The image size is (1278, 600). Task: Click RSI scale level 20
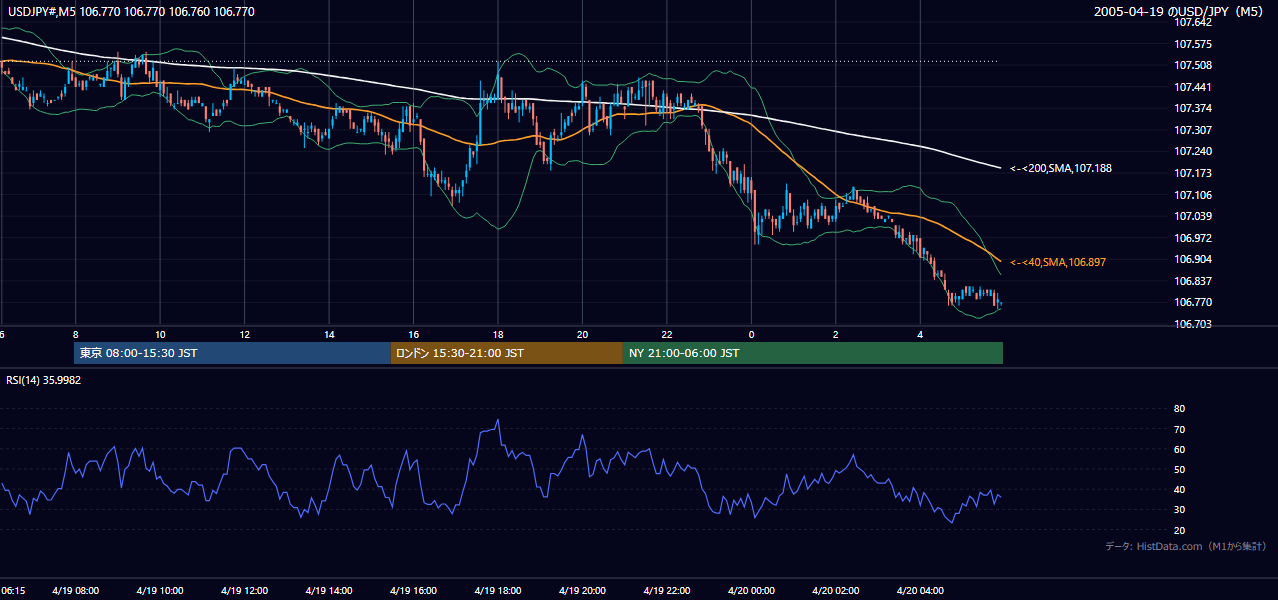[1179, 530]
